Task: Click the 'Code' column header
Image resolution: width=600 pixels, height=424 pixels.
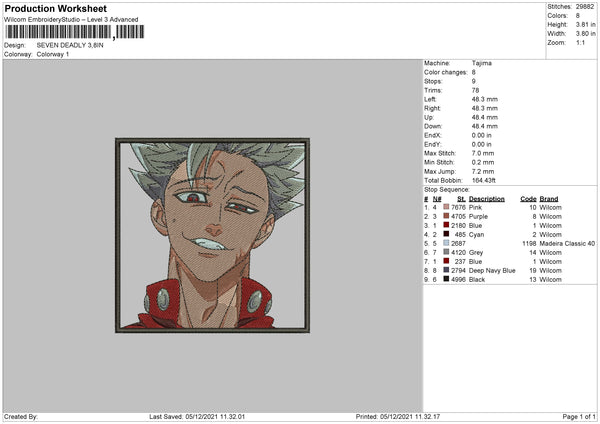Action: 528,199
